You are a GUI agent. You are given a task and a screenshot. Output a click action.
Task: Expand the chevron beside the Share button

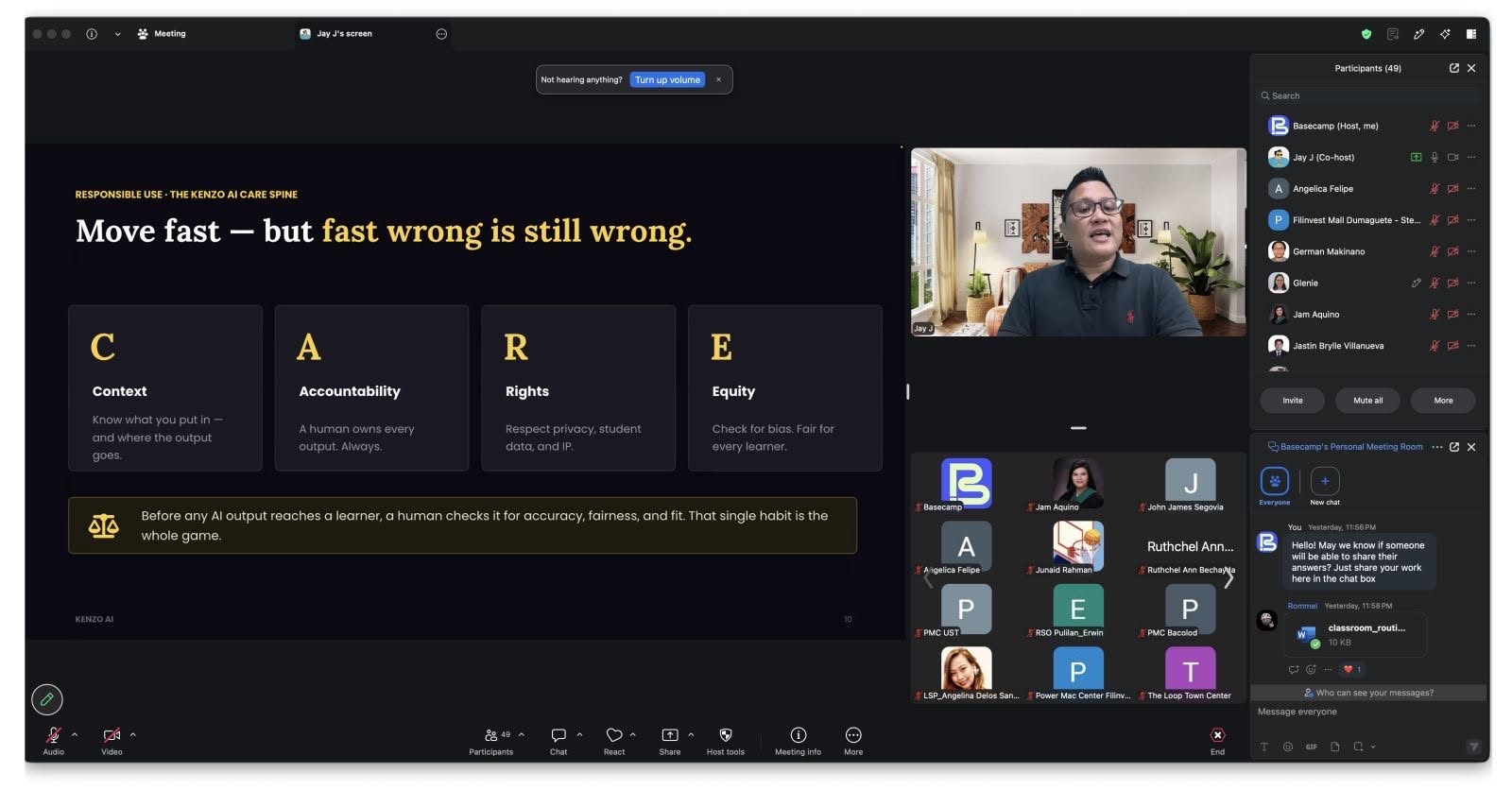click(691, 734)
